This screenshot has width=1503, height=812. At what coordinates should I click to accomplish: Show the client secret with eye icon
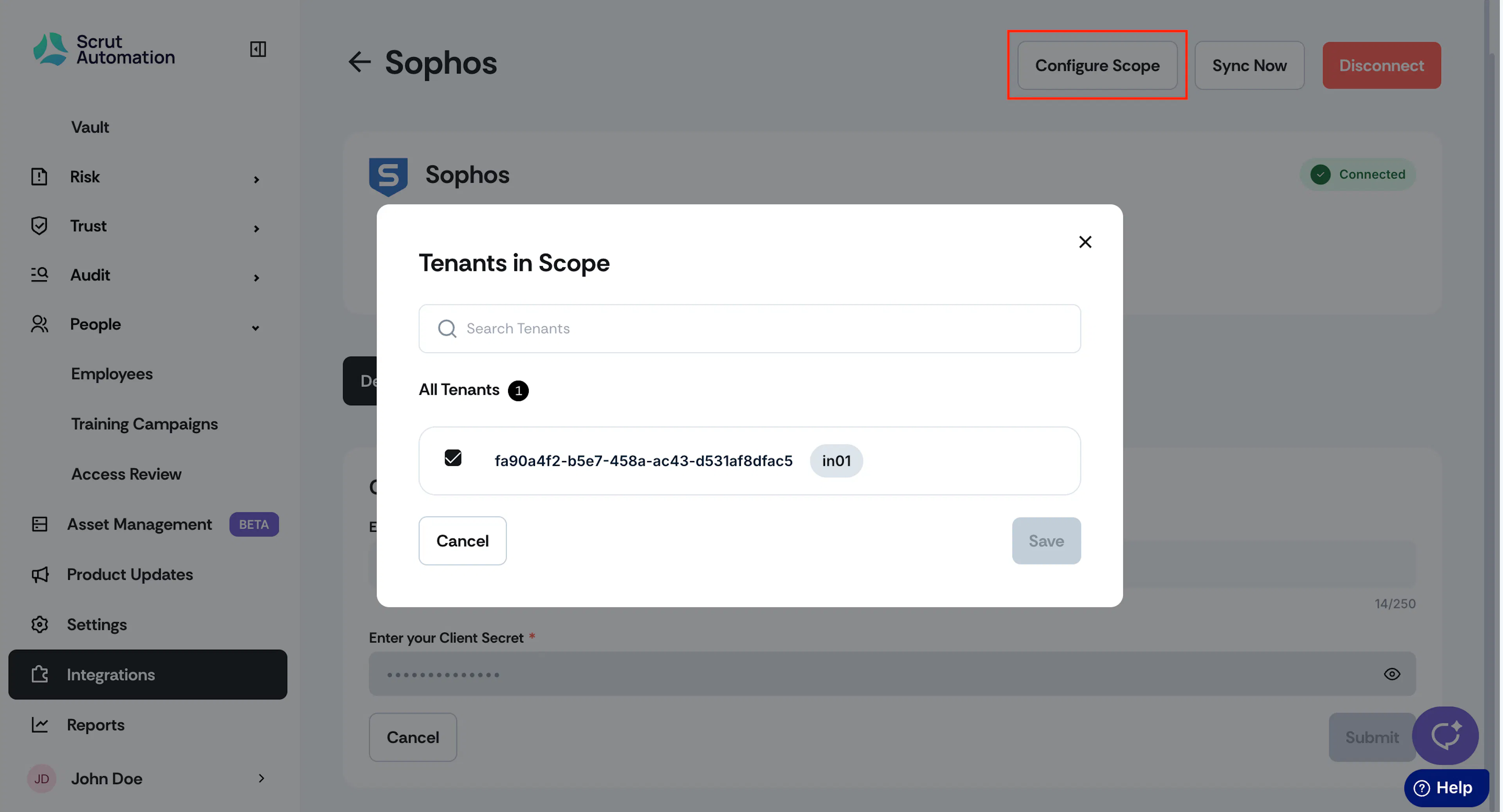[1391, 674]
